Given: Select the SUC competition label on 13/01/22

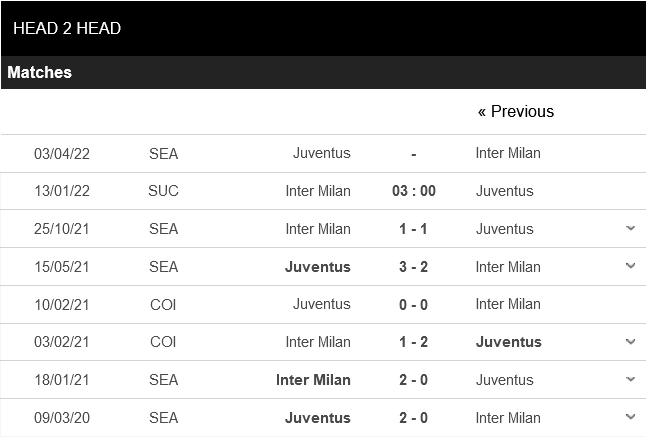Looking at the screenshot, I should (163, 191).
